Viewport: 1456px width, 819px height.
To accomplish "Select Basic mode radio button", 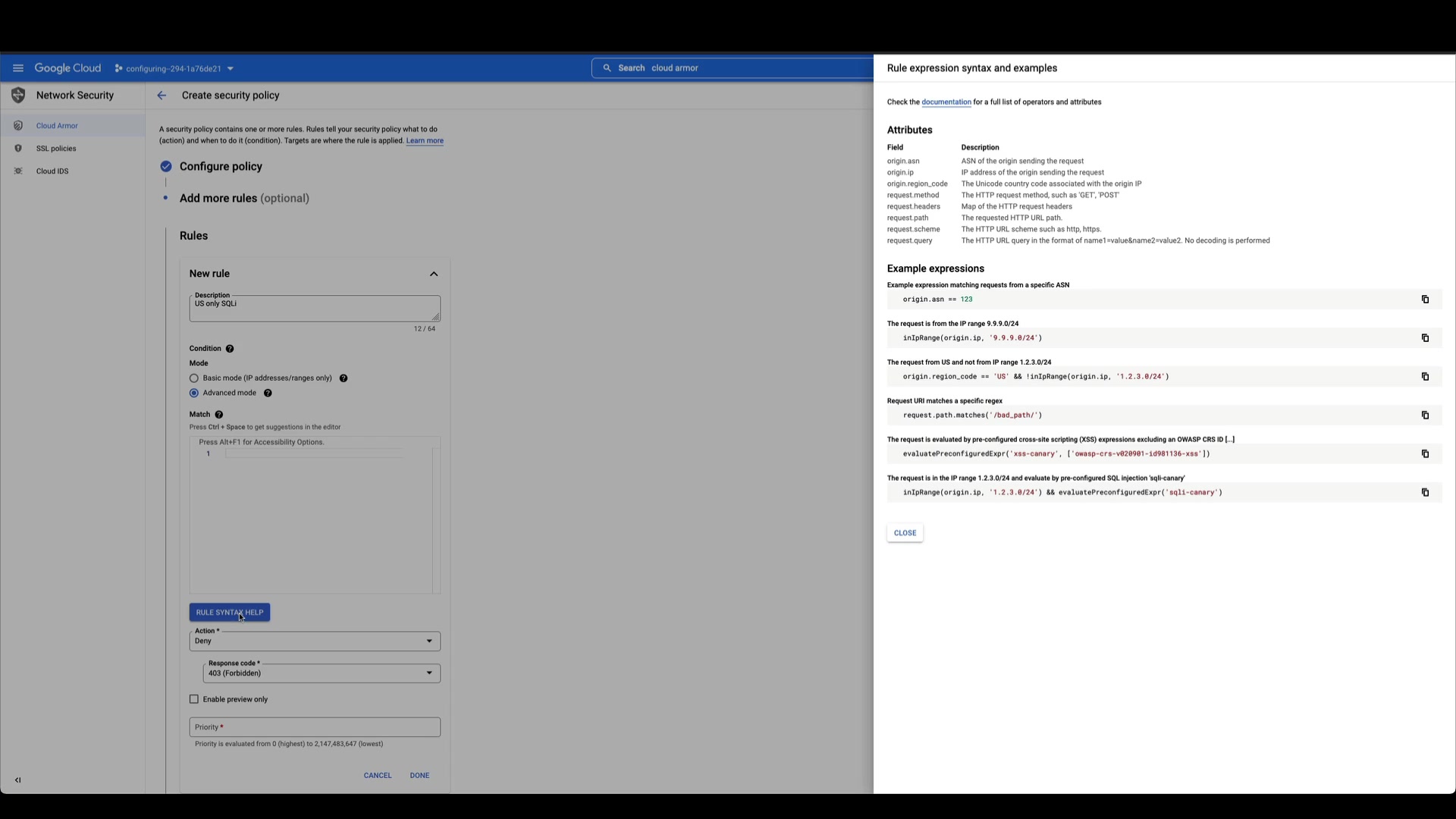I will 194,378.
